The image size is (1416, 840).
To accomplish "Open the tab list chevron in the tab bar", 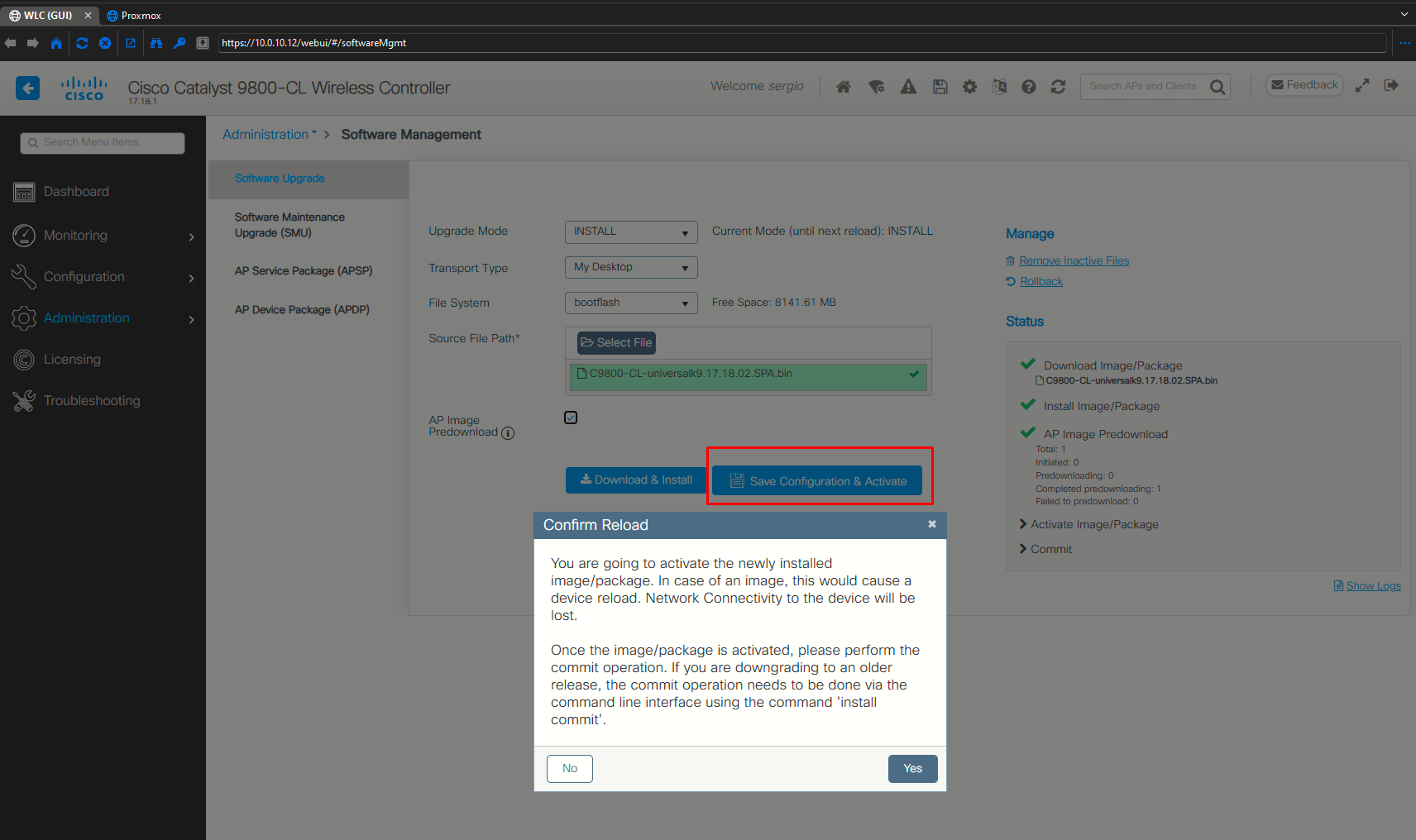I will coord(1404,15).
